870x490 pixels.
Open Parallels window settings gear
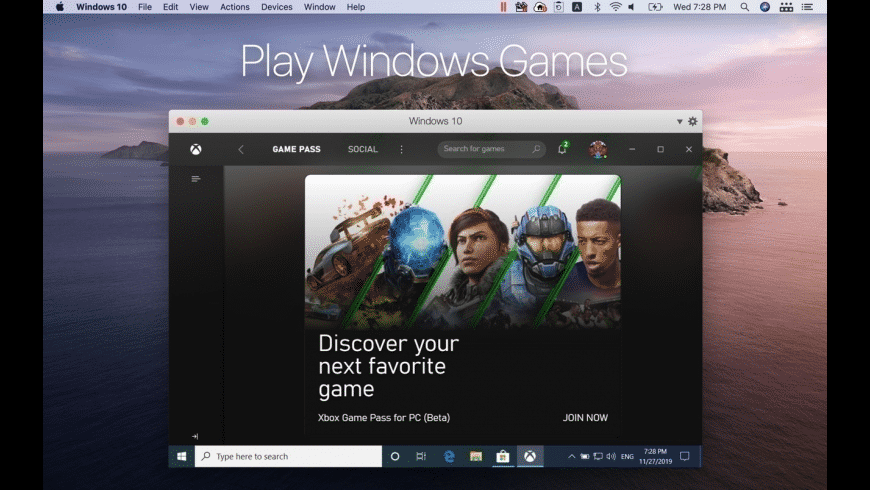(692, 122)
